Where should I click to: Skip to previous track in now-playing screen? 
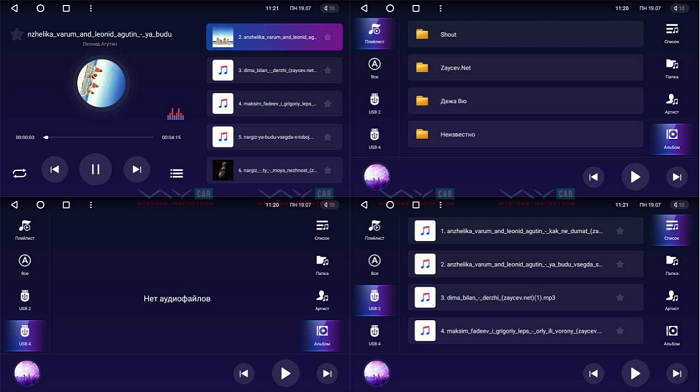(x=54, y=169)
